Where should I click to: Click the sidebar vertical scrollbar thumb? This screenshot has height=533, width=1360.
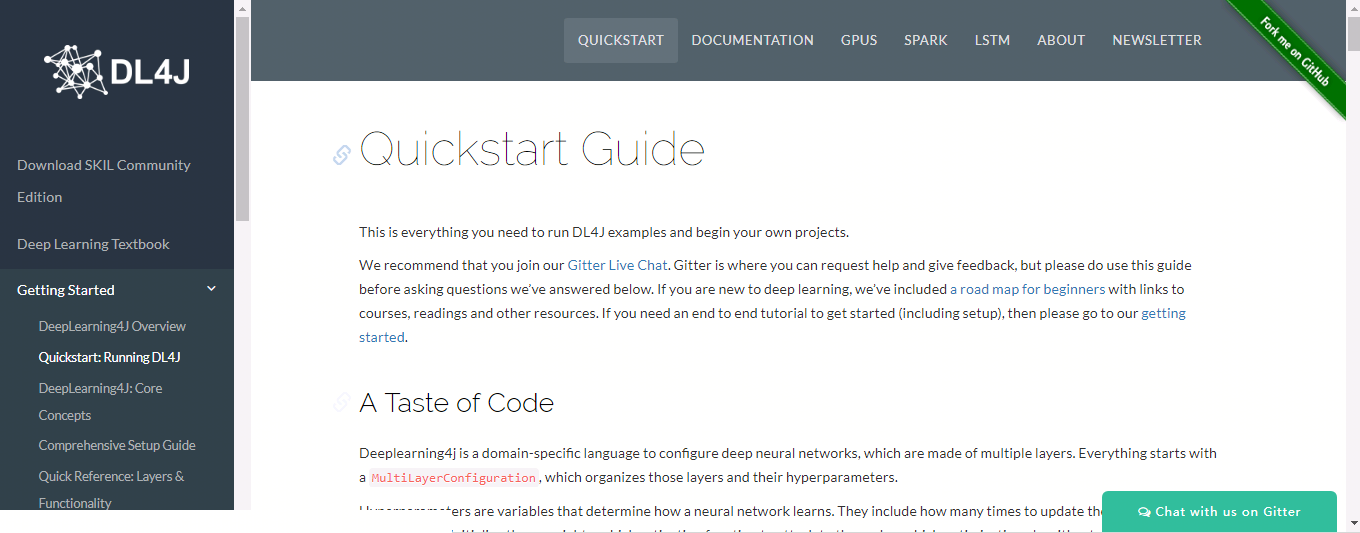[x=242, y=120]
